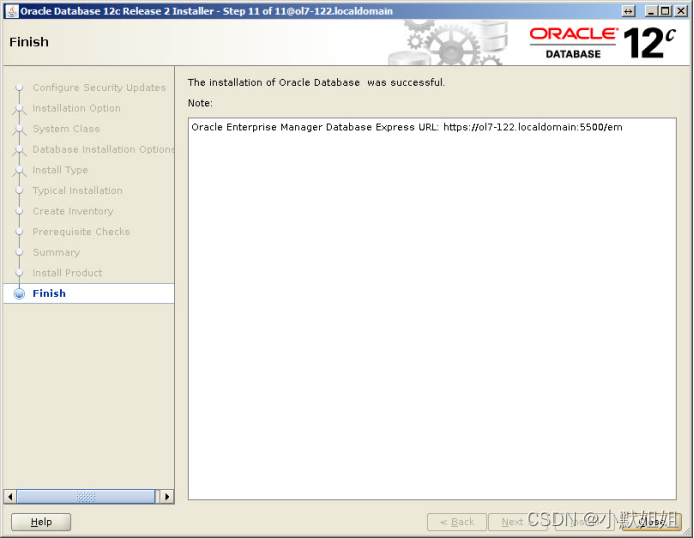694x538 pixels.
Task: Close the installer window via title bar X
Action: pos(681,11)
